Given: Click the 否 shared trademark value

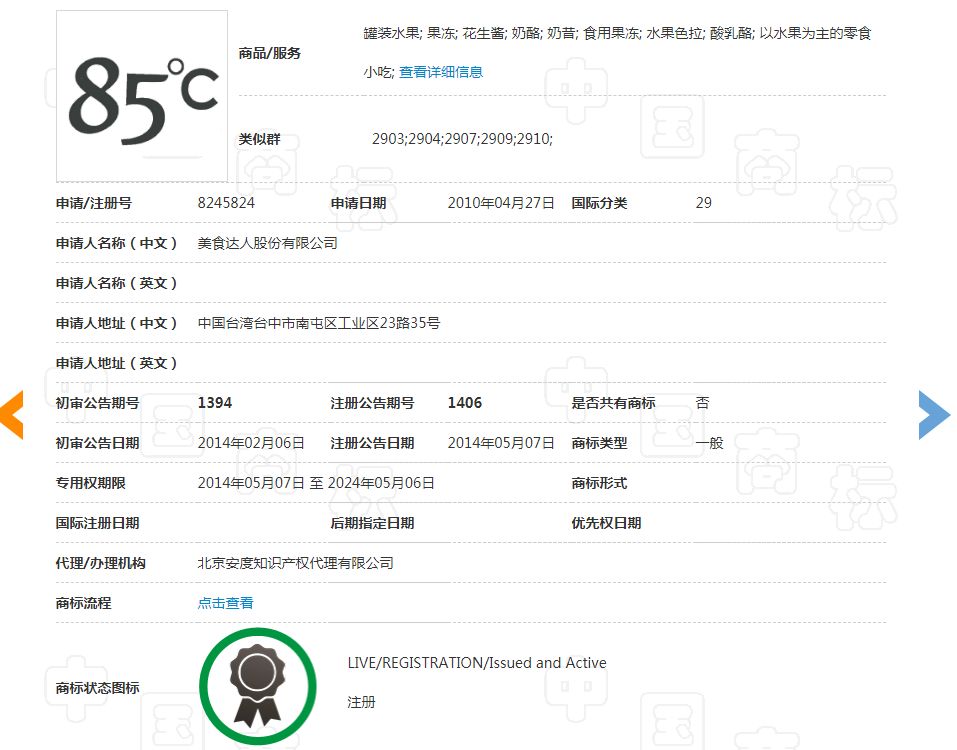Looking at the screenshot, I should click(702, 403).
